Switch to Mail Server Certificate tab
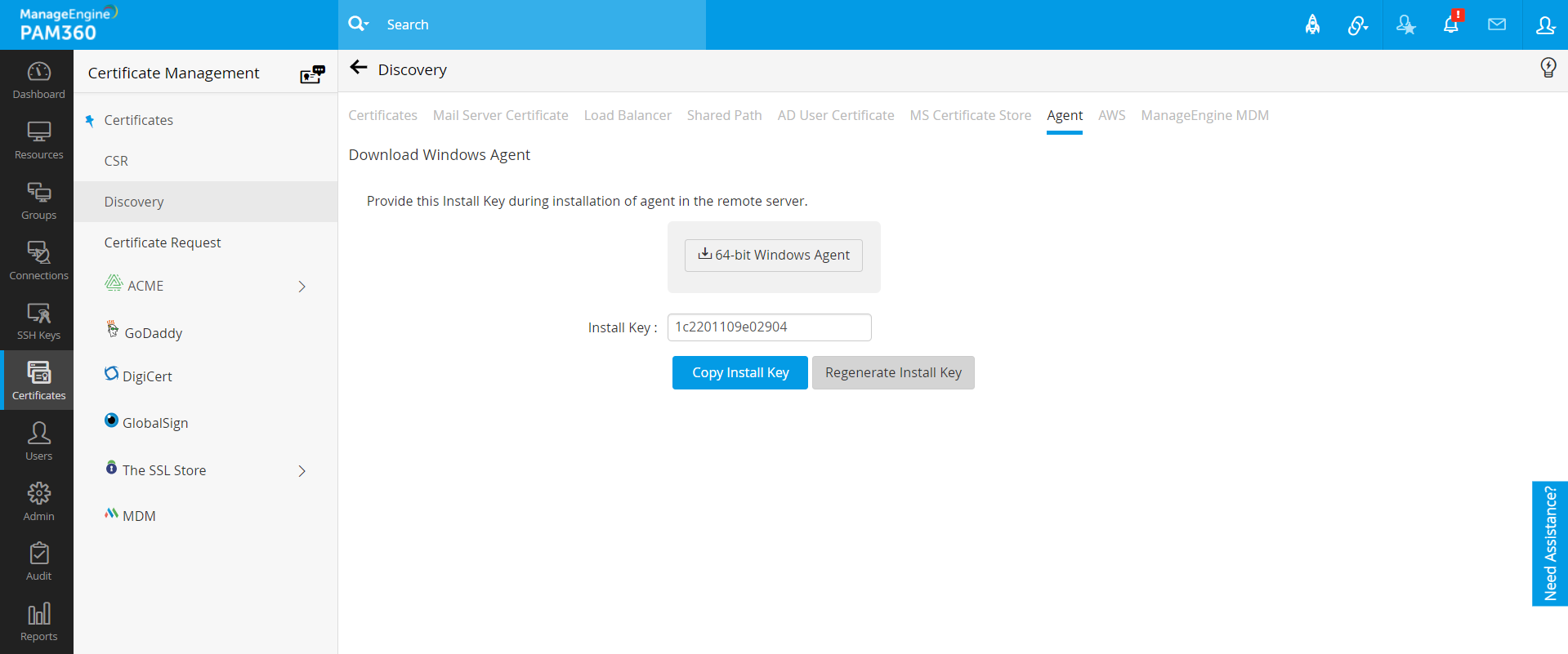The image size is (1568, 654). point(501,116)
